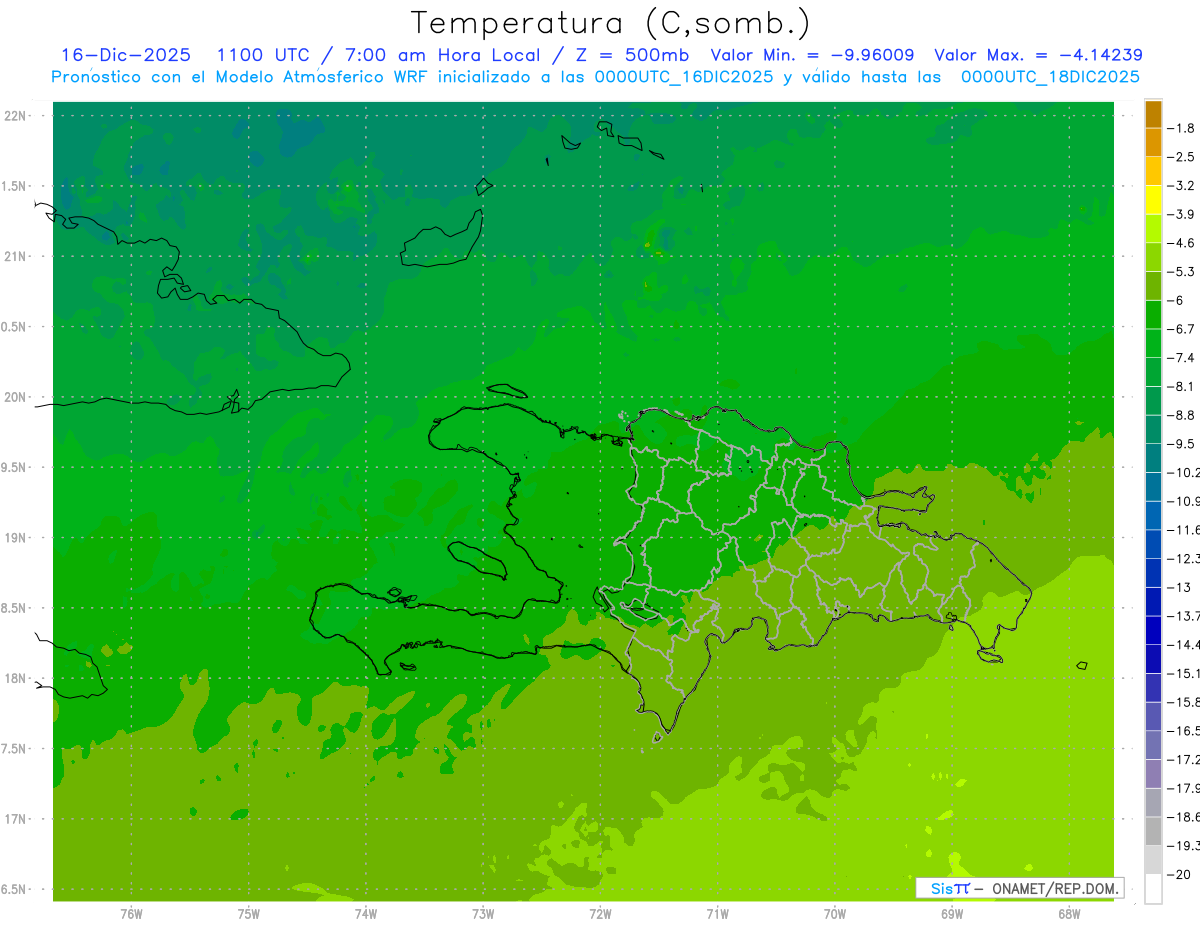This screenshot has width=1200, height=927.
Task: Select the '-2.5' colorbar value
Action: (1181, 157)
